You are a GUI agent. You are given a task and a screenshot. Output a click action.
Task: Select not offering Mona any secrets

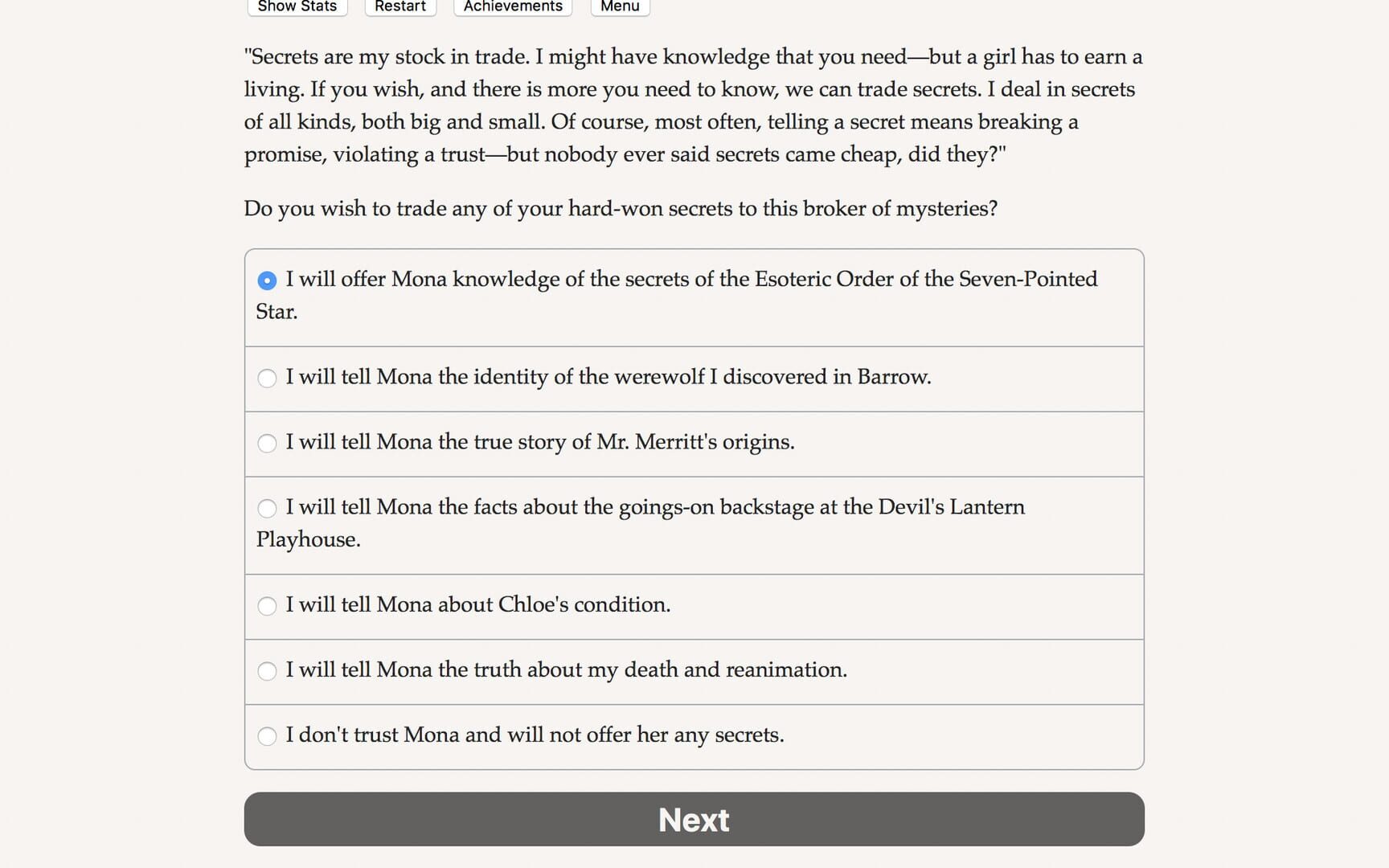[x=535, y=735]
